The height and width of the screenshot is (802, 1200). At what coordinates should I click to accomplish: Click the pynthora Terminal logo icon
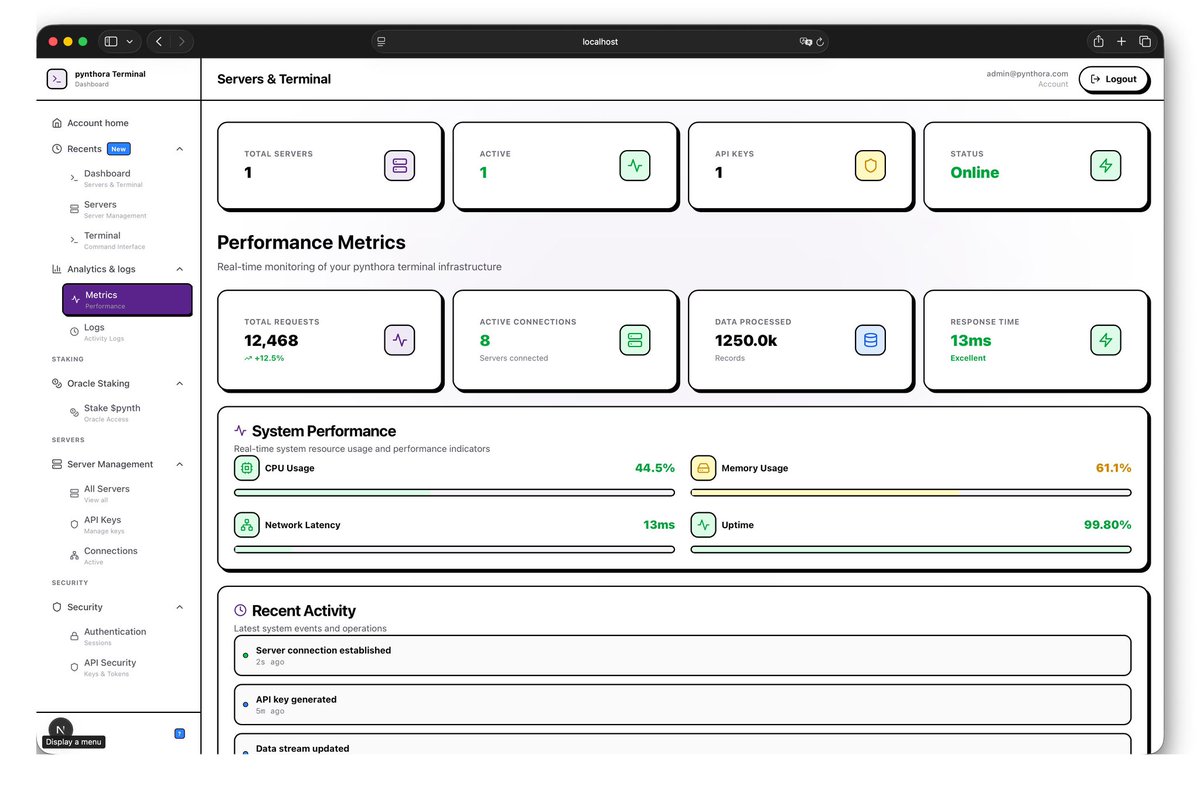(x=57, y=79)
